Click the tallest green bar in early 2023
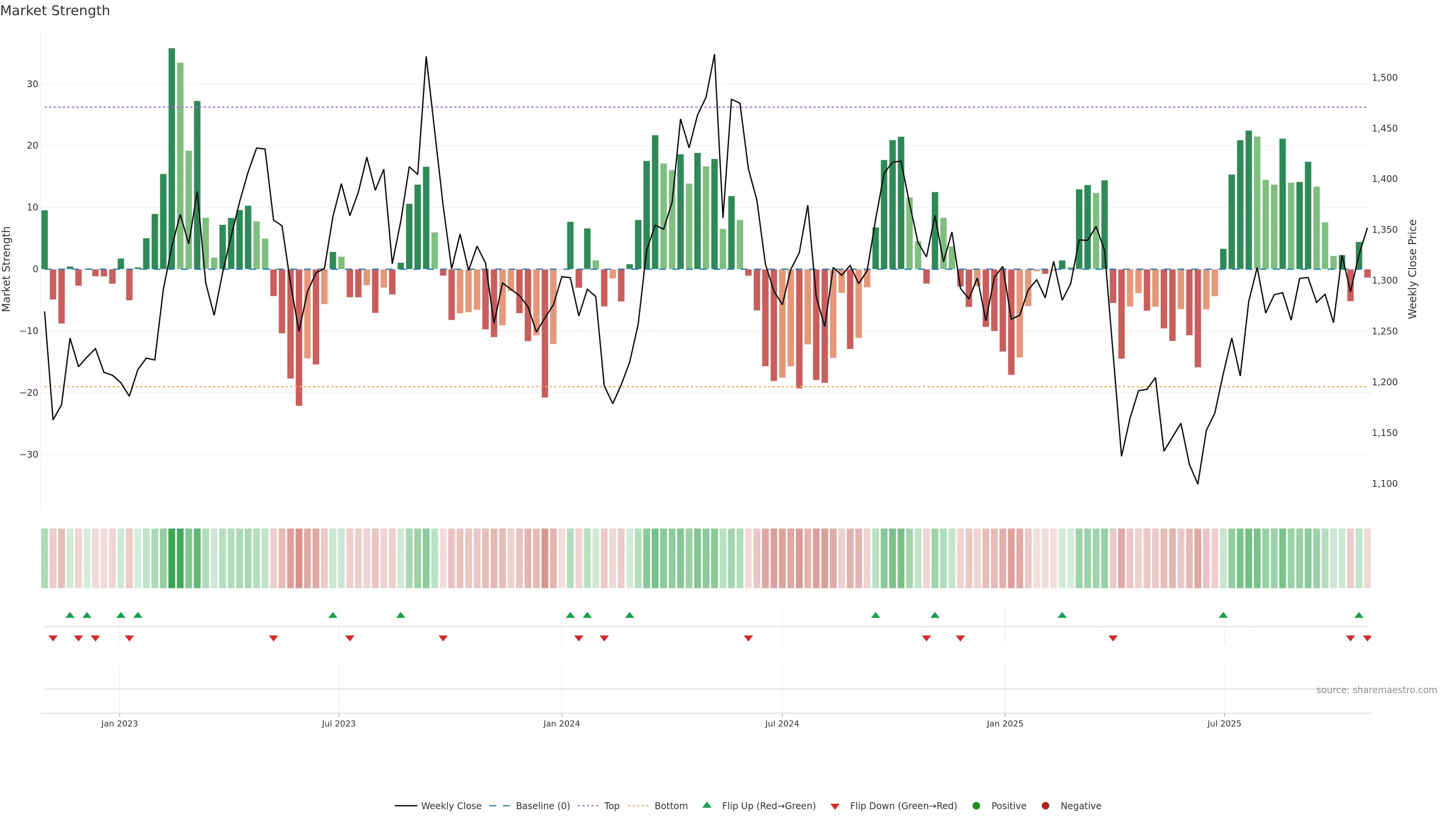 (172, 158)
